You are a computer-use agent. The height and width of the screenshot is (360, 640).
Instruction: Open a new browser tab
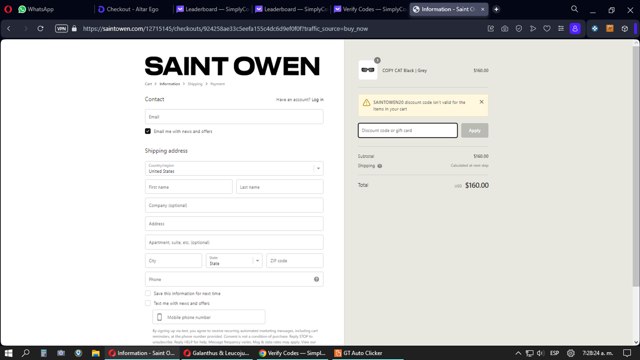[496, 9]
